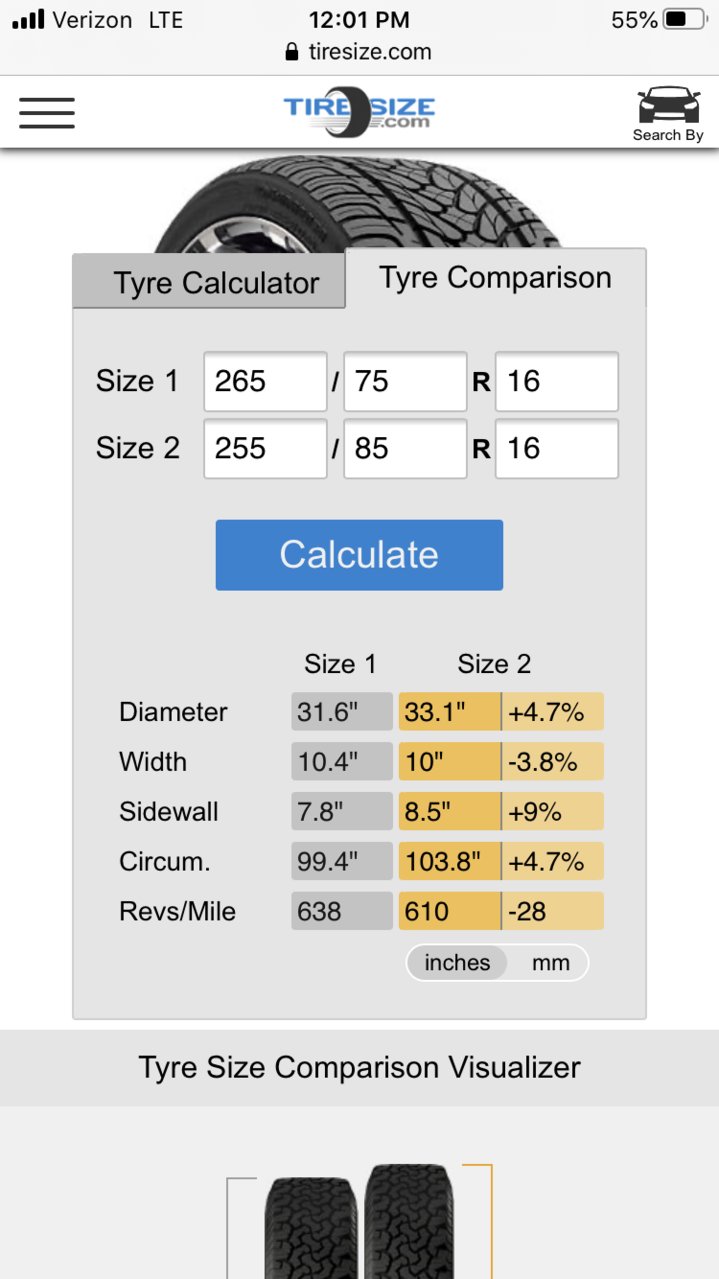The image size is (719, 1279).
Task: Tap the TireSize.com logo
Action: 359,111
